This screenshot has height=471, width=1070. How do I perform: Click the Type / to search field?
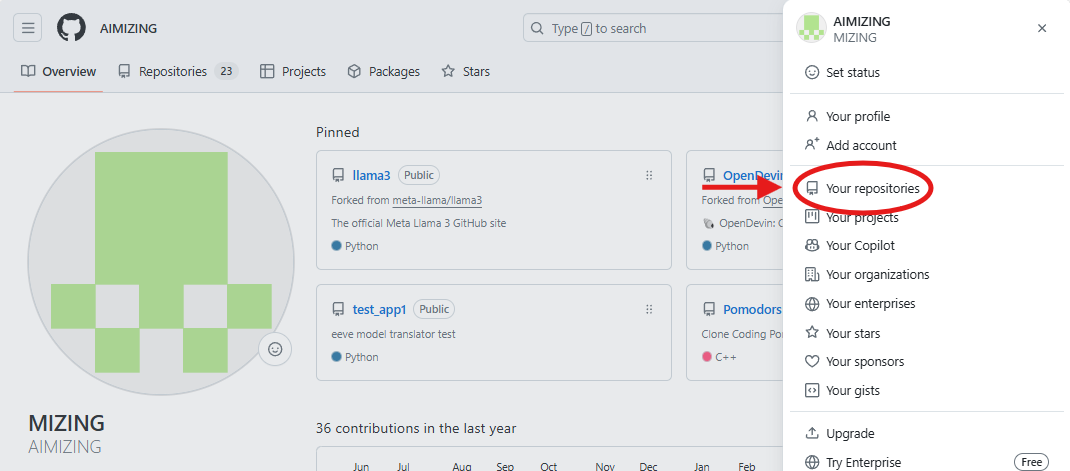click(652, 29)
